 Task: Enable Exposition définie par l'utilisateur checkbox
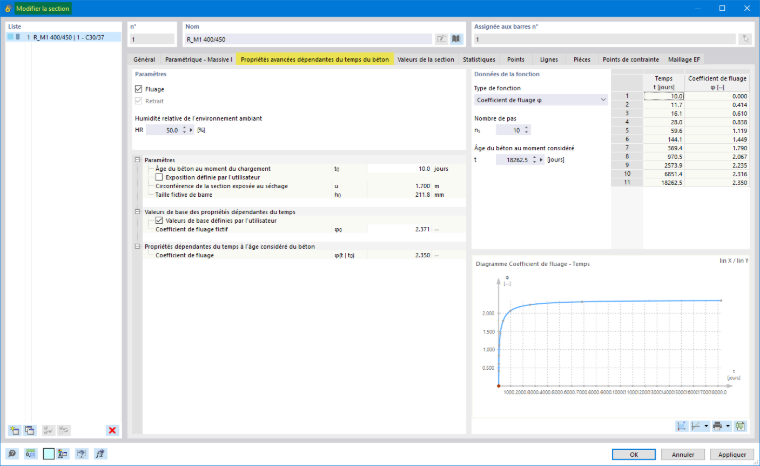pyautogui.click(x=159, y=177)
